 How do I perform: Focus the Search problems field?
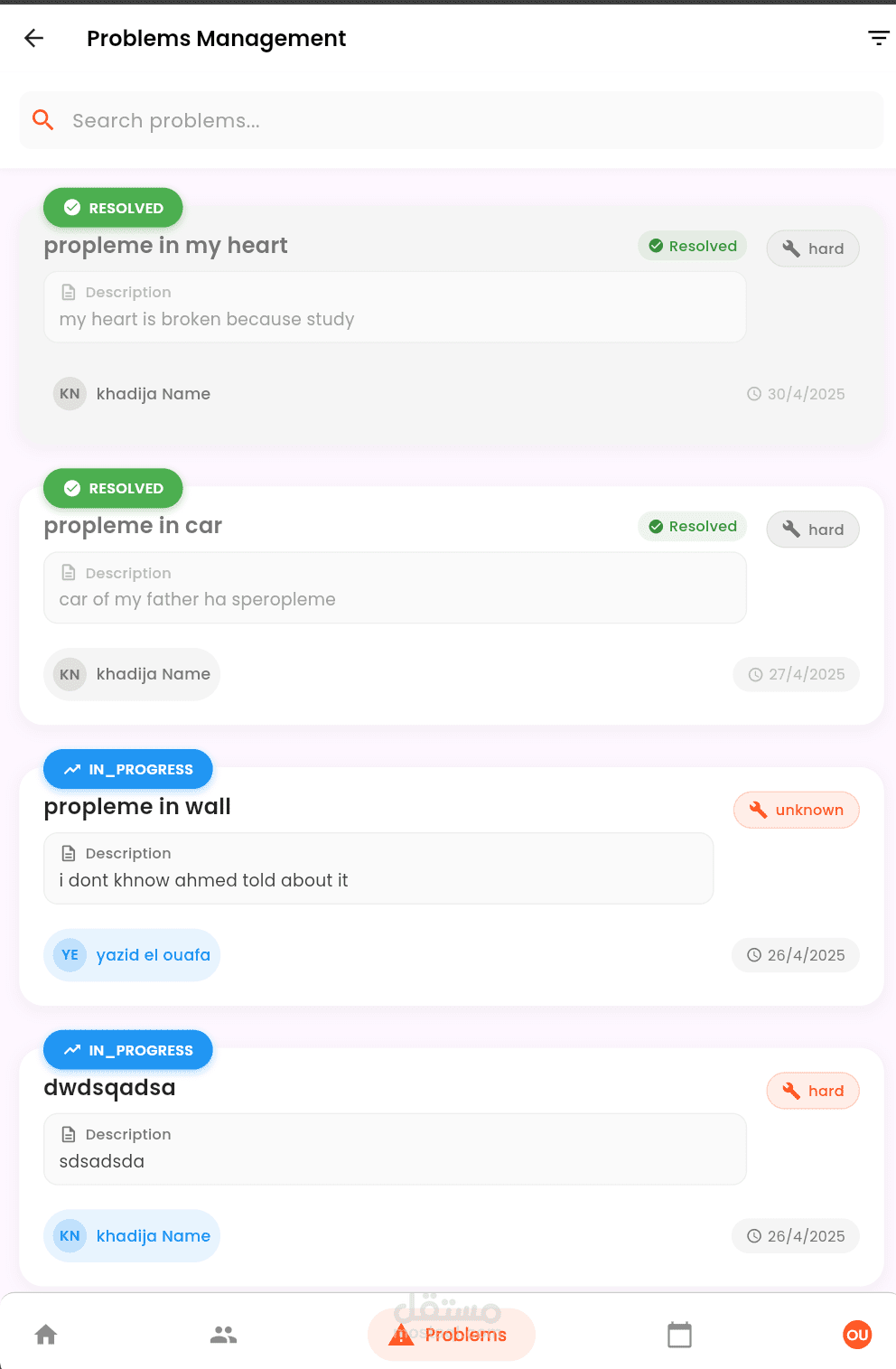point(451,120)
